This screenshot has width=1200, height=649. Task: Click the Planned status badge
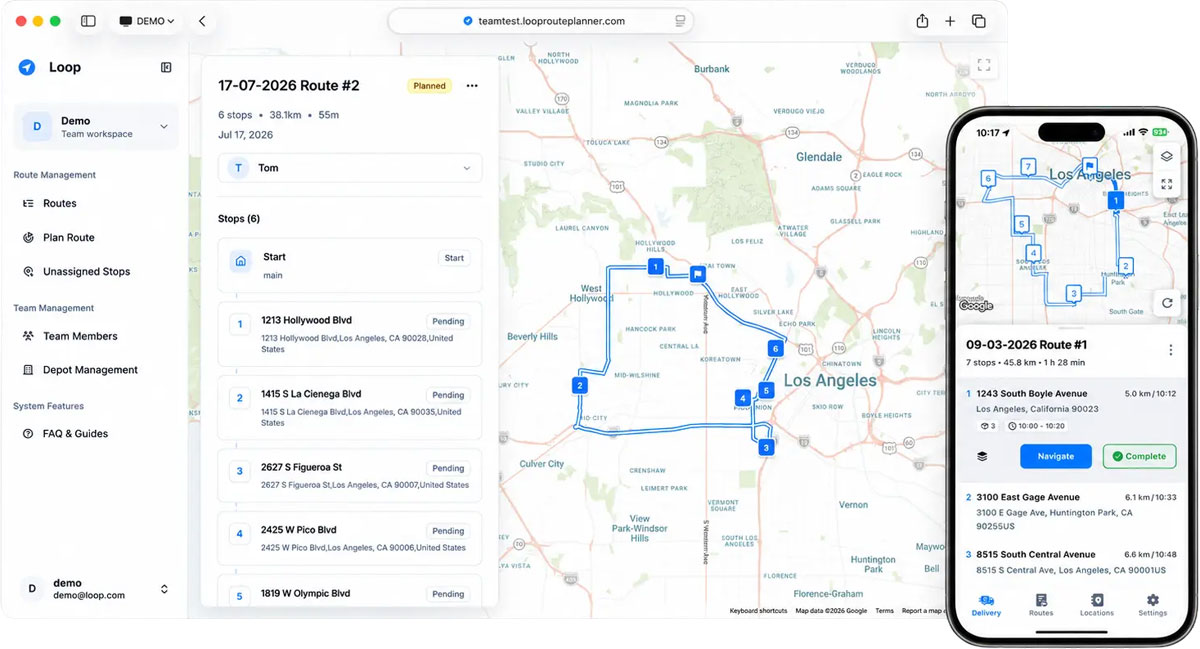[x=429, y=86]
